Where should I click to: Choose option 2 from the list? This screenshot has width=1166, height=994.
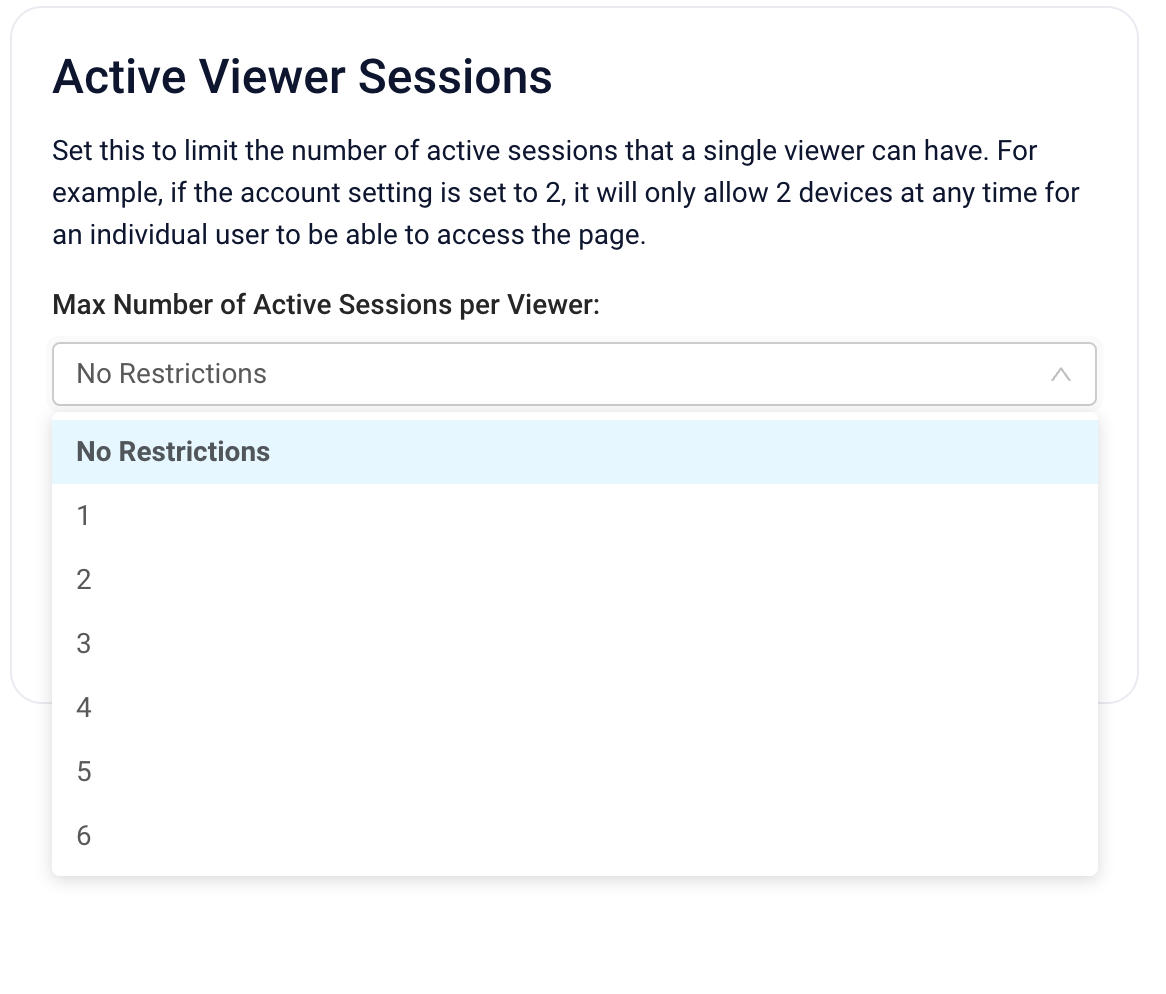[x=574, y=580]
